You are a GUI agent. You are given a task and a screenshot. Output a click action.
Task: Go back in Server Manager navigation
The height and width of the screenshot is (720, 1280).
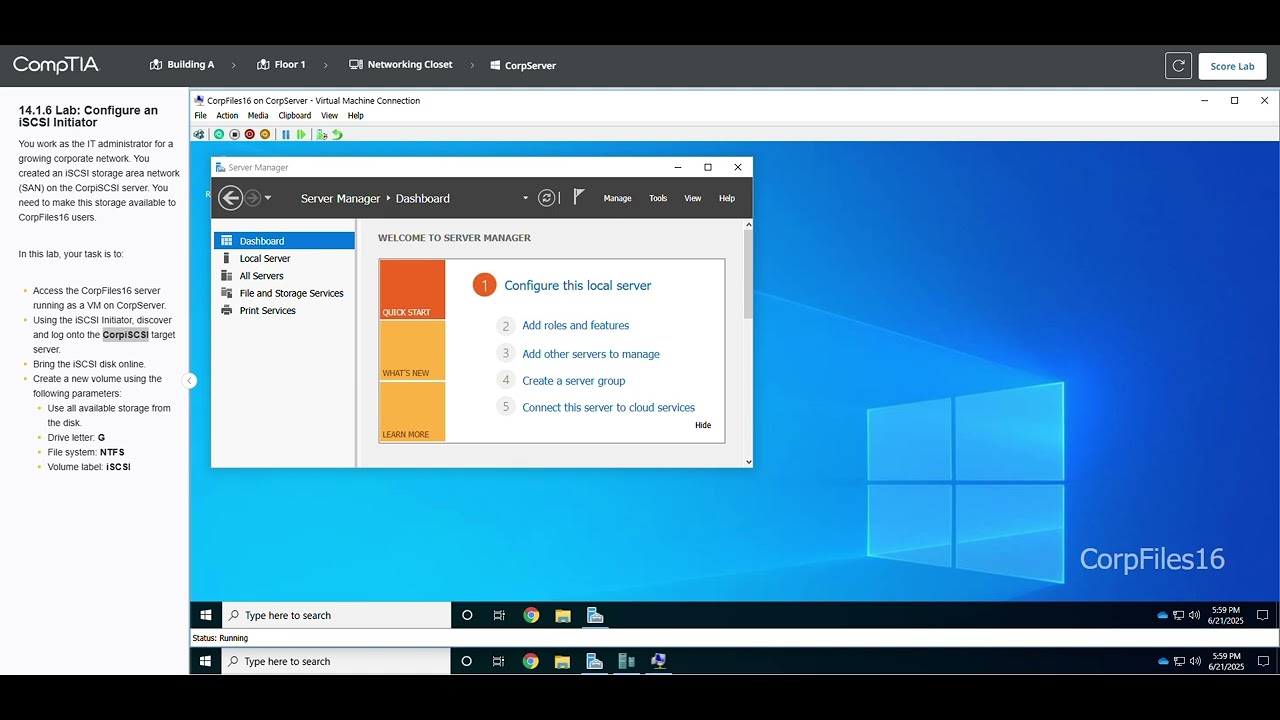pyautogui.click(x=230, y=198)
